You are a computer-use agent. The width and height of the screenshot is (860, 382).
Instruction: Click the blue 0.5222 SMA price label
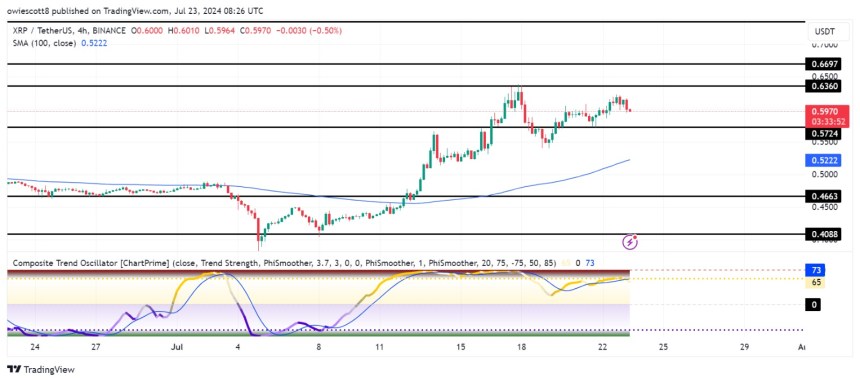pyautogui.click(x=824, y=161)
